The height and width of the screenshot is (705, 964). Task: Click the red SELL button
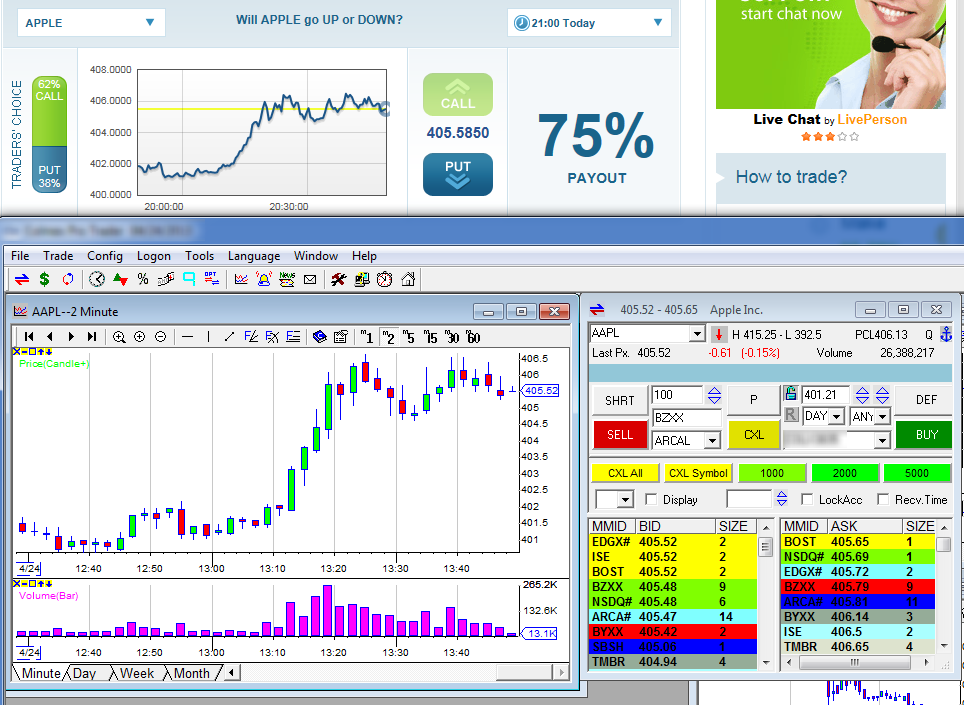620,435
